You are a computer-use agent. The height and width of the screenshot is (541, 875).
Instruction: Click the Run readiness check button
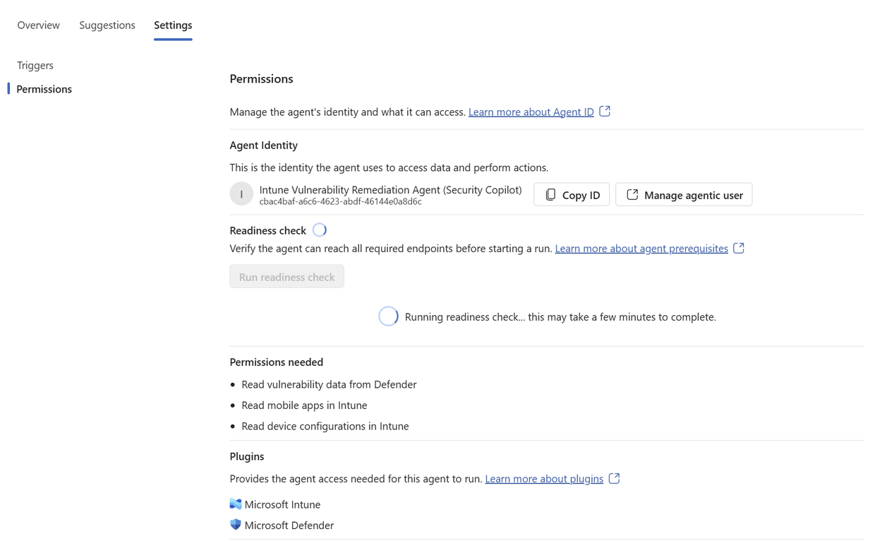pos(287,277)
